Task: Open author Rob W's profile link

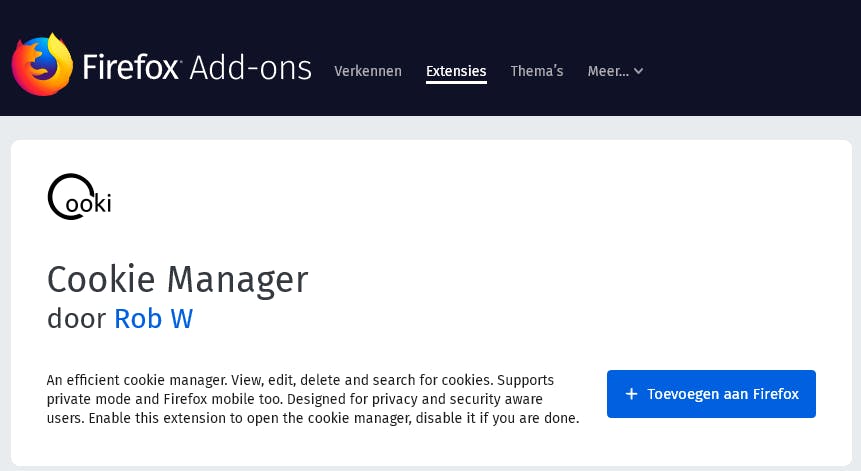Action: click(x=153, y=319)
